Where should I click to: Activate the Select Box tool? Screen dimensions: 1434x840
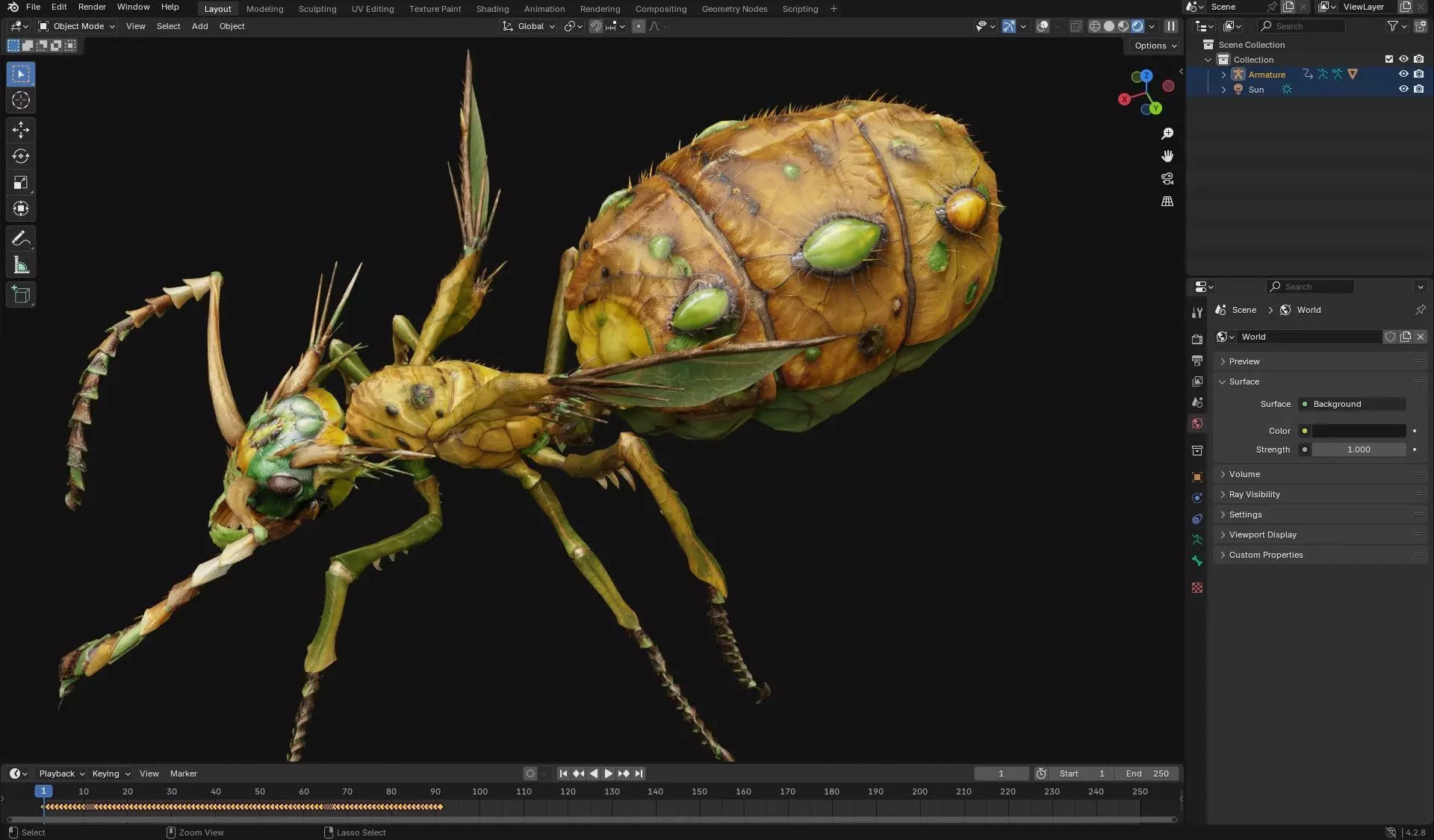[21, 74]
